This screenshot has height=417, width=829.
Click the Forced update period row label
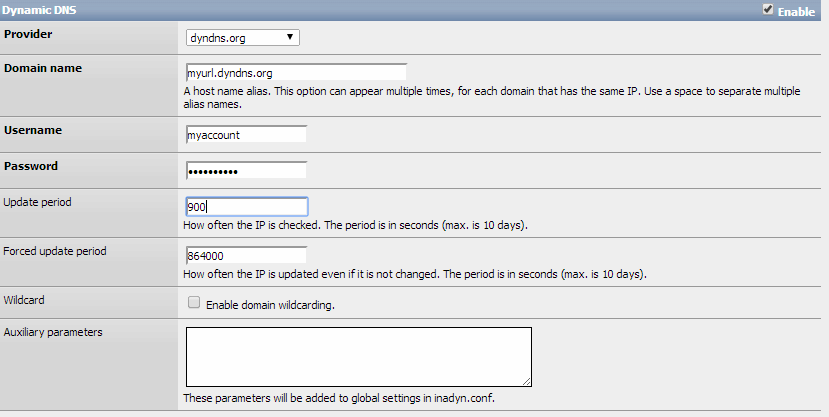[x=55, y=251]
